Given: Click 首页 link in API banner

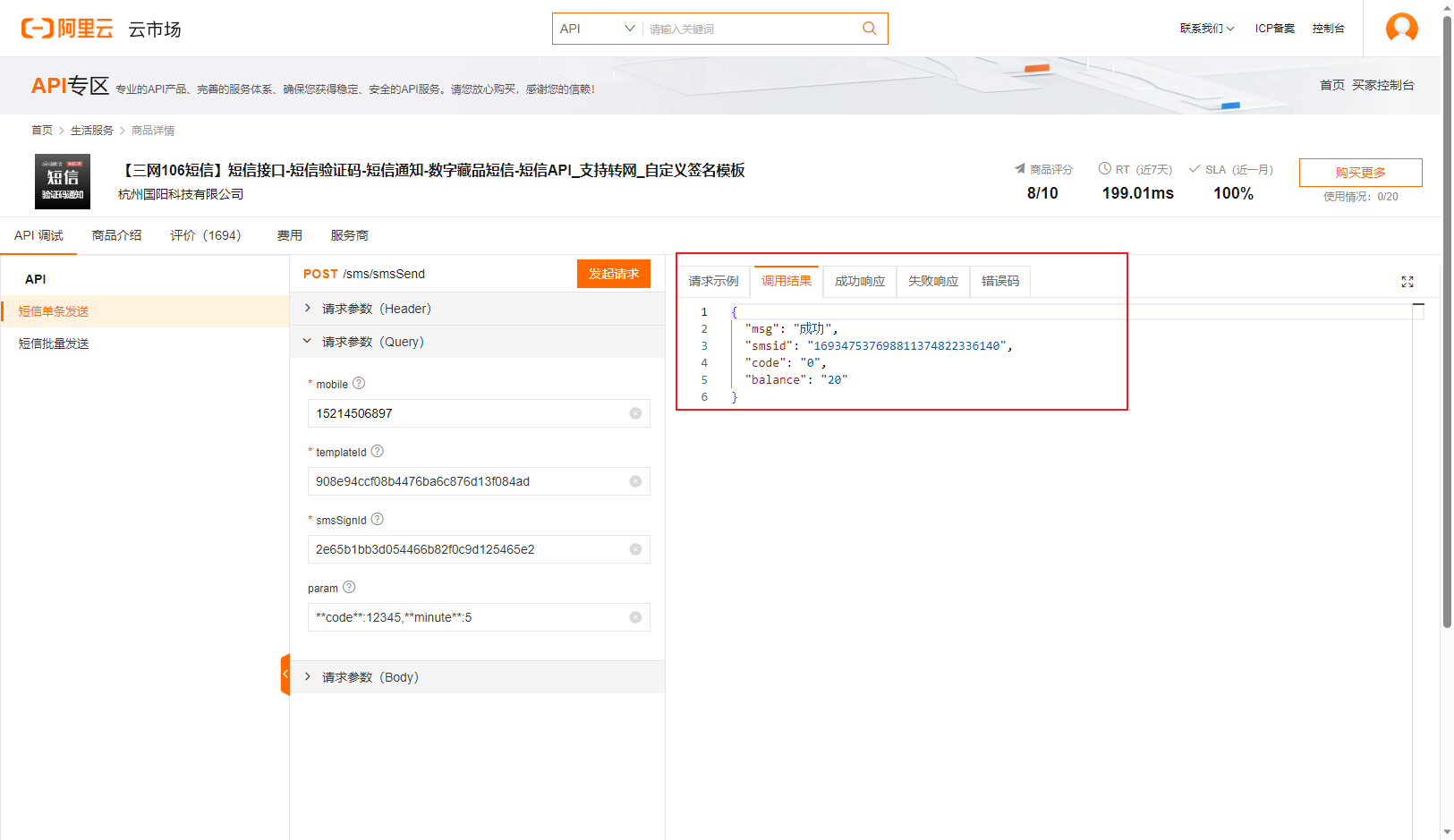Looking at the screenshot, I should [x=1331, y=85].
